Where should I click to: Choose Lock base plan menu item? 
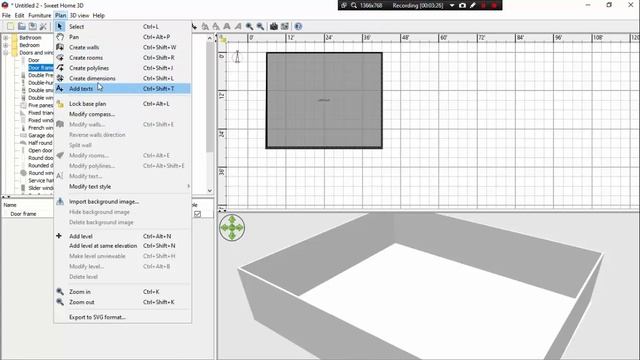tap(122, 104)
